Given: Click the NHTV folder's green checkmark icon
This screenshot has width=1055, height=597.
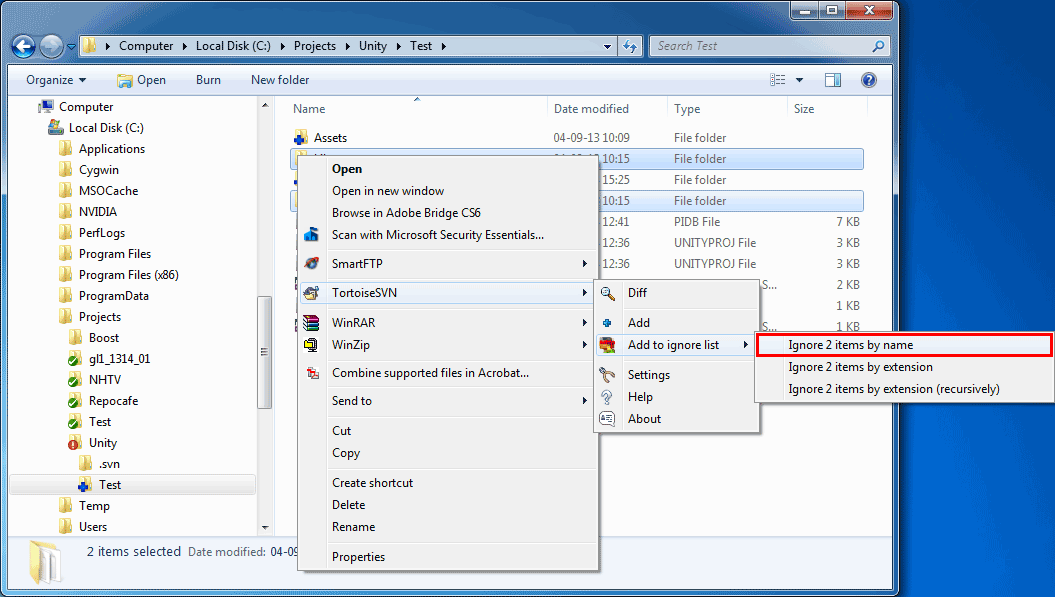Looking at the screenshot, I should [x=74, y=380].
